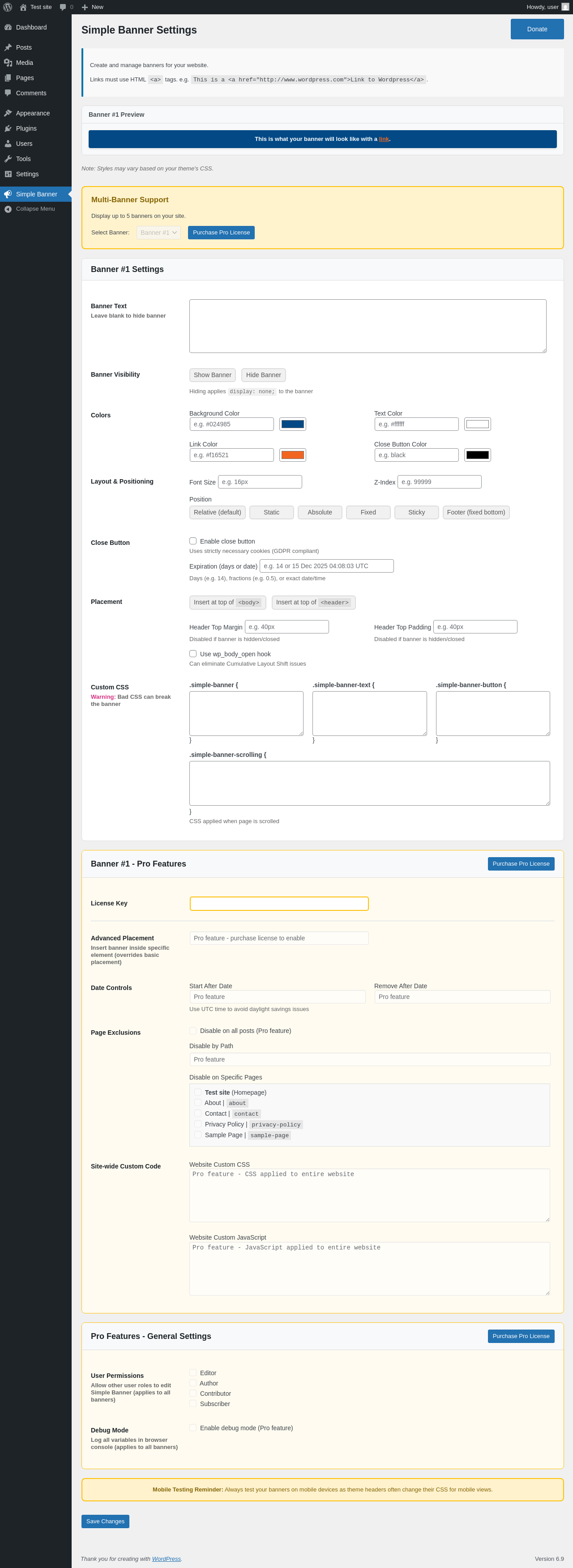Click the Posts pin icon
Image resolution: width=573 pixels, height=1568 pixels.
pos(8,47)
